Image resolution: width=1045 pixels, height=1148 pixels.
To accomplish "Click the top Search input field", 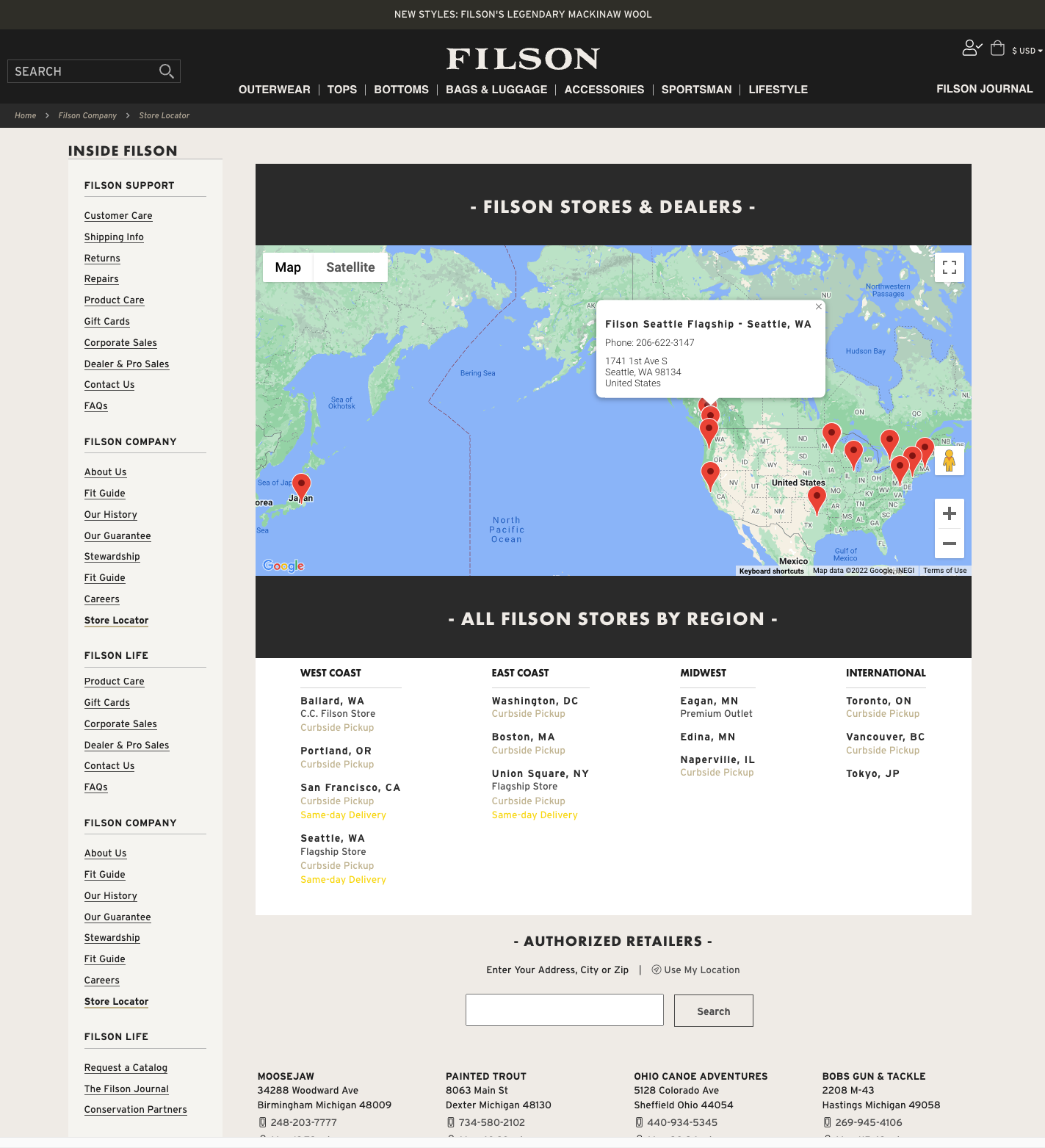I will click(94, 71).
